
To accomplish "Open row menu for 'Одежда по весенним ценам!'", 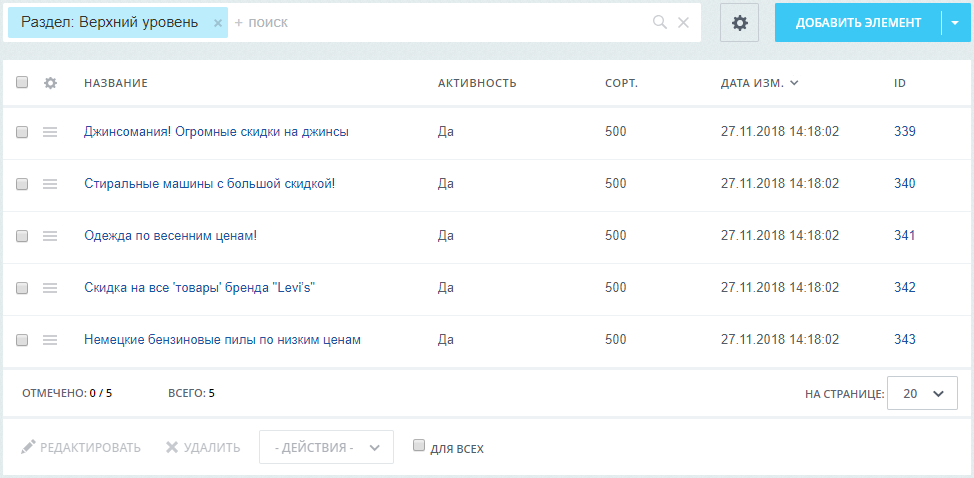I will [50, 236].
